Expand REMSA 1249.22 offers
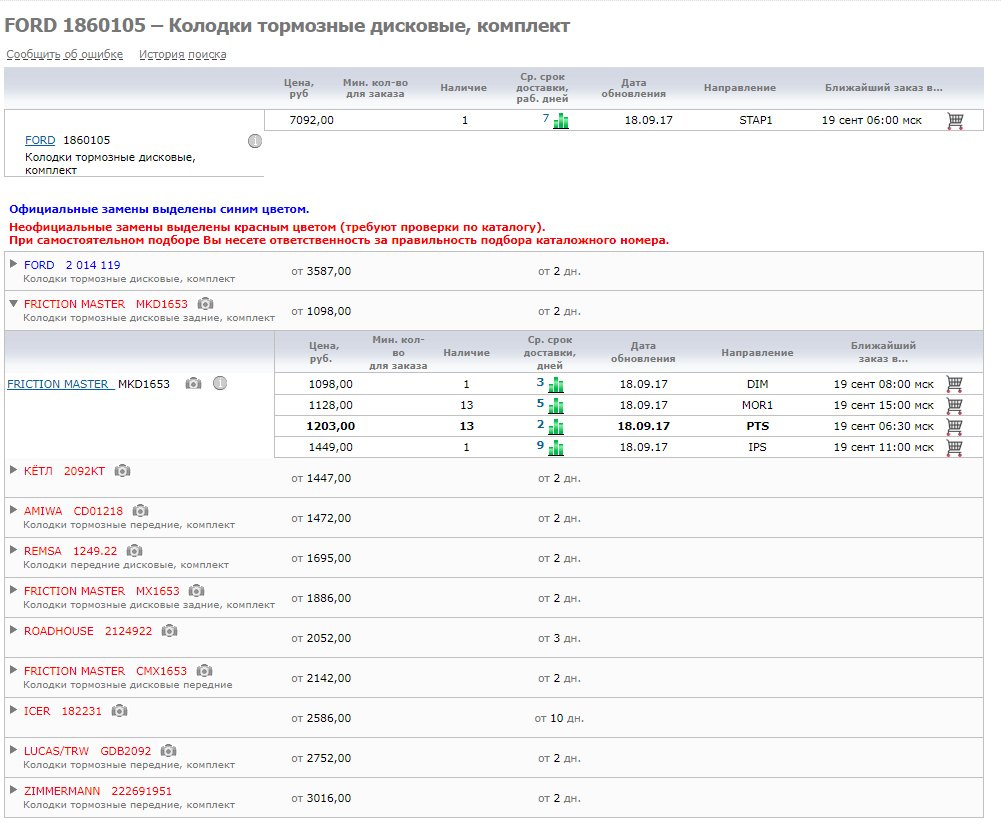 point(13,549)
